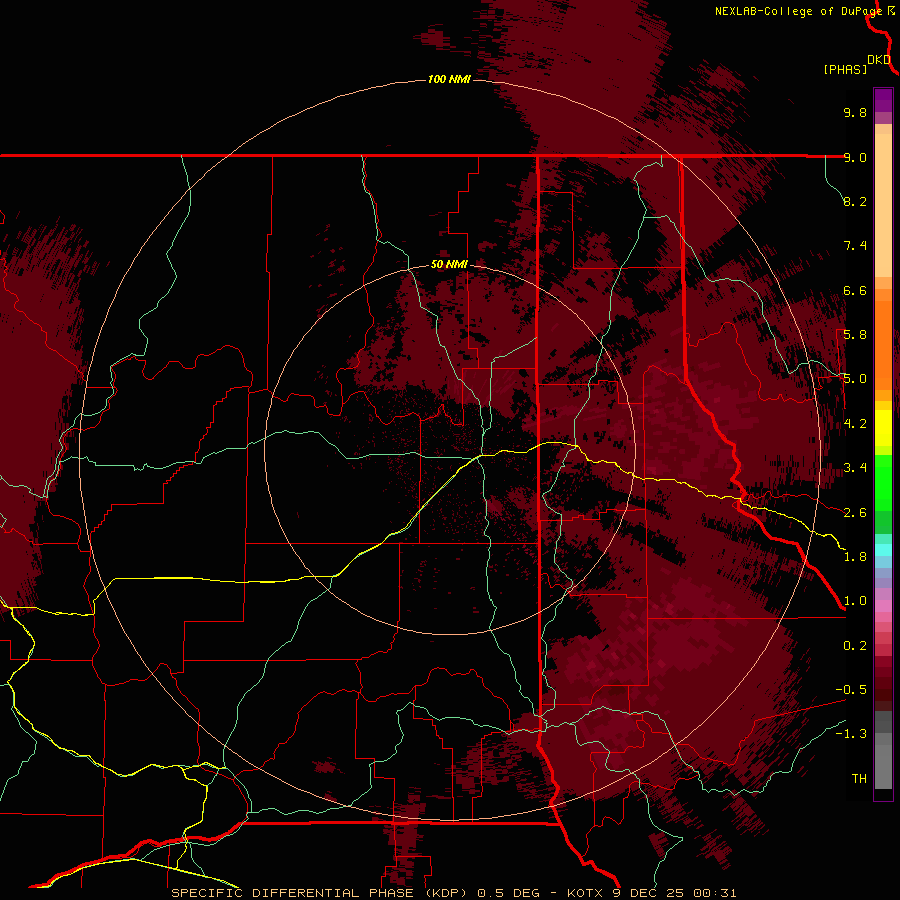This screenshot has width=900, height=900.
Task: Click the 6.6 value on color scale
Action: [x=855, y=290]
